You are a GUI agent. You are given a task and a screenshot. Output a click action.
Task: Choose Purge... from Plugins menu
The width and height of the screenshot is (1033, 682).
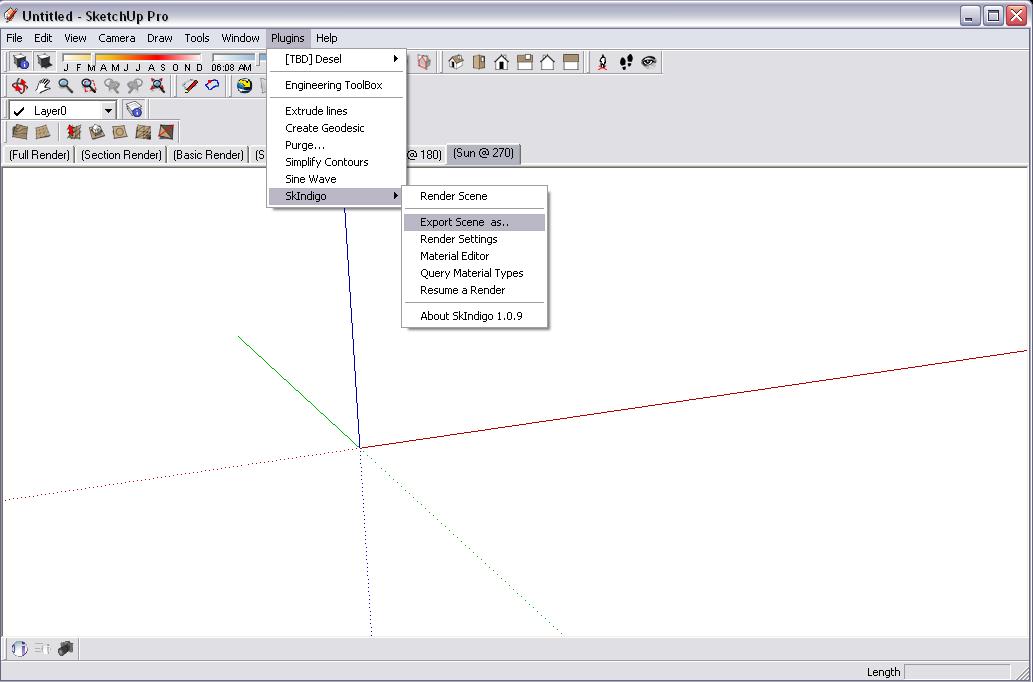click(336, 145)
